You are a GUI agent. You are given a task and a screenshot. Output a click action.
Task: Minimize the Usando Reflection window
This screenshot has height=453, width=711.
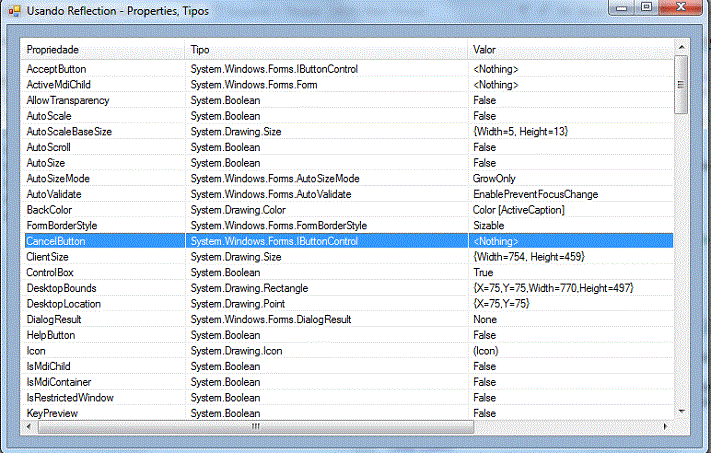[x=621, y=8]
